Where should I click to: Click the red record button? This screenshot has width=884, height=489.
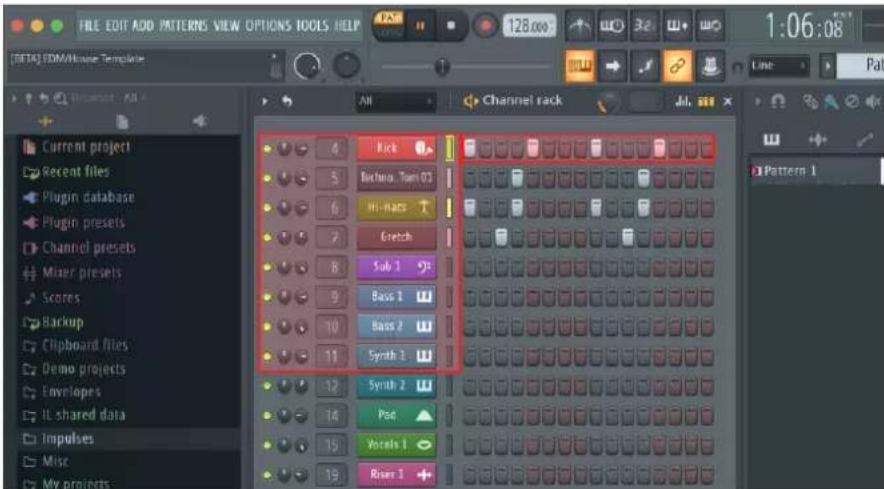pyautogui.click(x=484, y=26)
